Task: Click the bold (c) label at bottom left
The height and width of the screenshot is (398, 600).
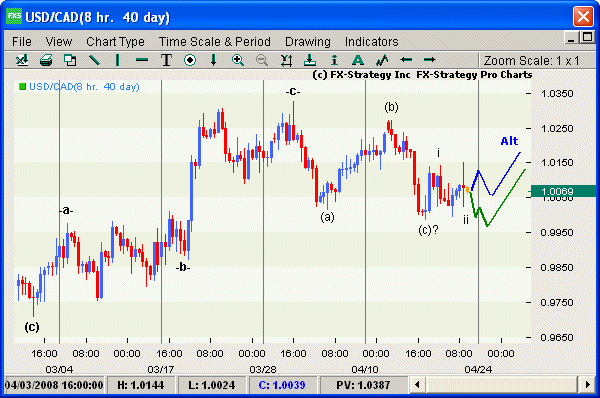Action: (32, 327)
